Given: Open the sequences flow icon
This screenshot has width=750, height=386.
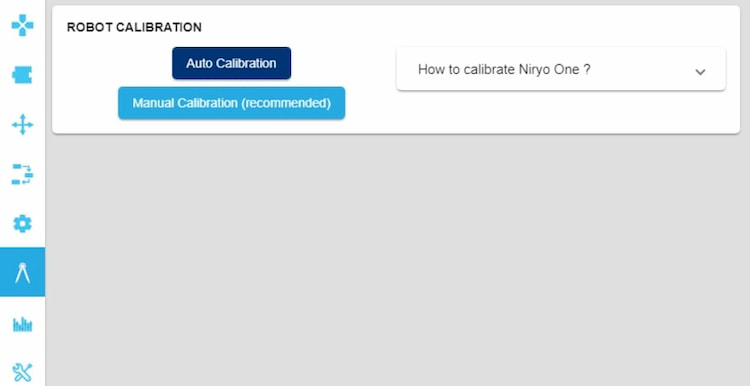Looking at the screenshot, I should (x=22, y=175).
